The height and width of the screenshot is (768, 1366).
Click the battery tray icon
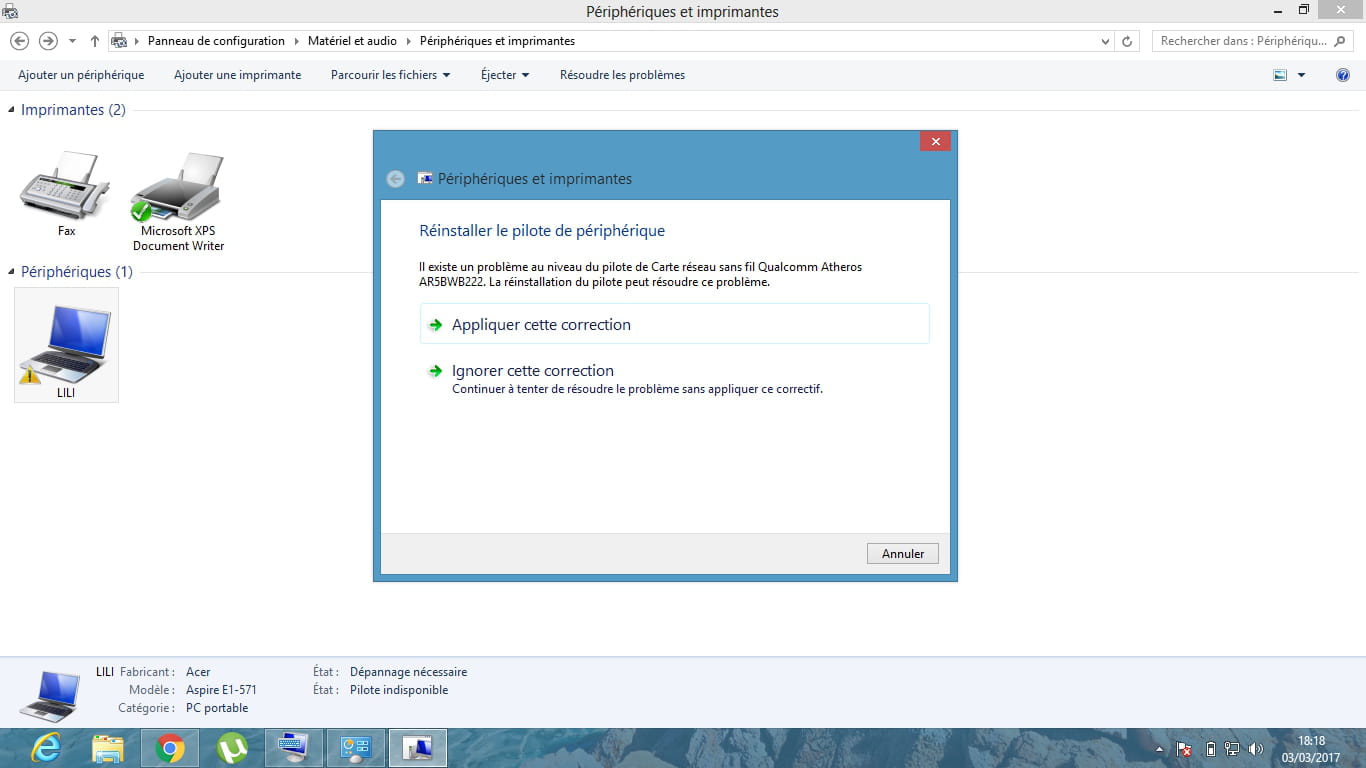click(x=1210, y=749)
